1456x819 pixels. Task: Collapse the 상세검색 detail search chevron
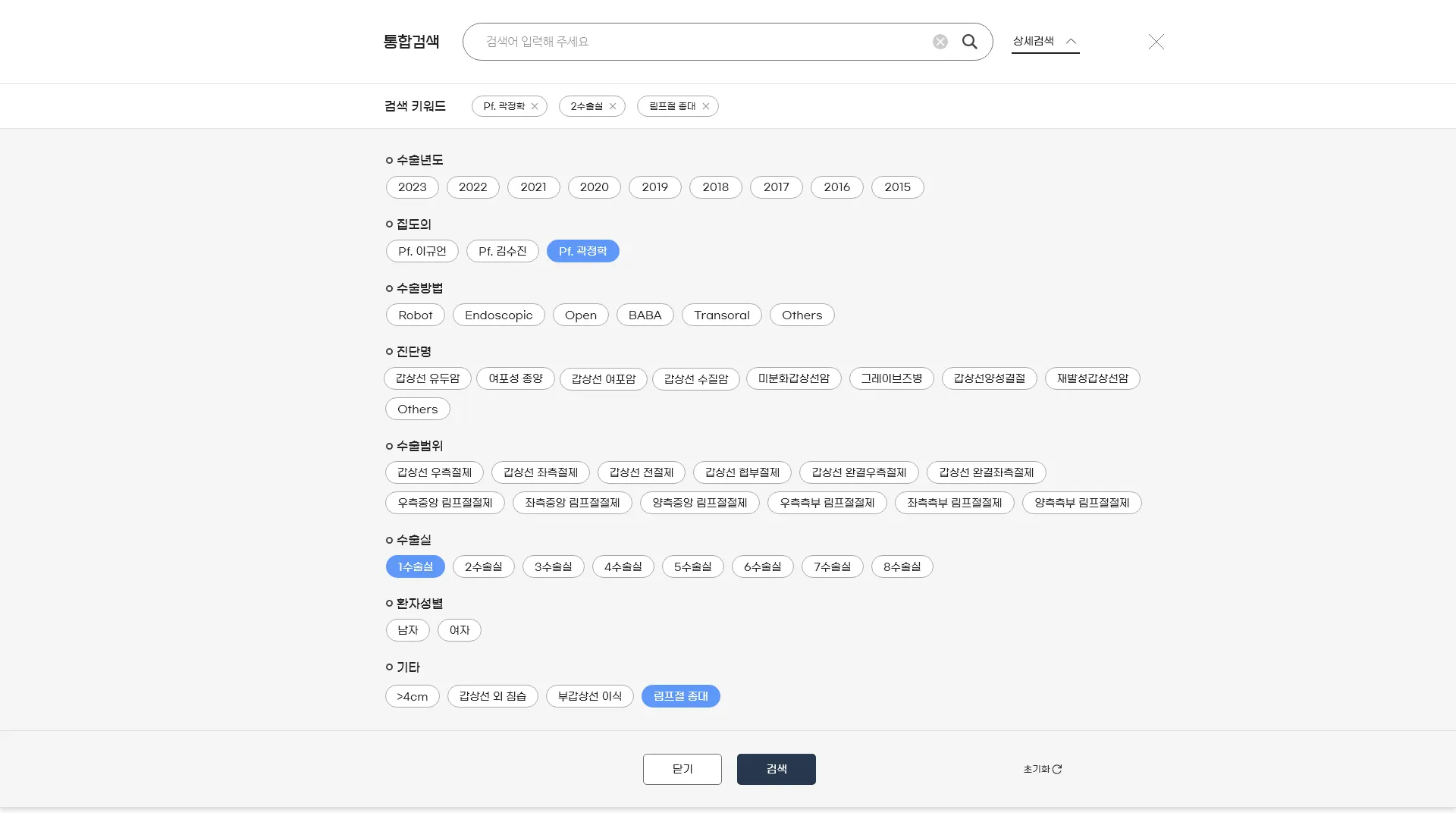[x=1071, y=41]
